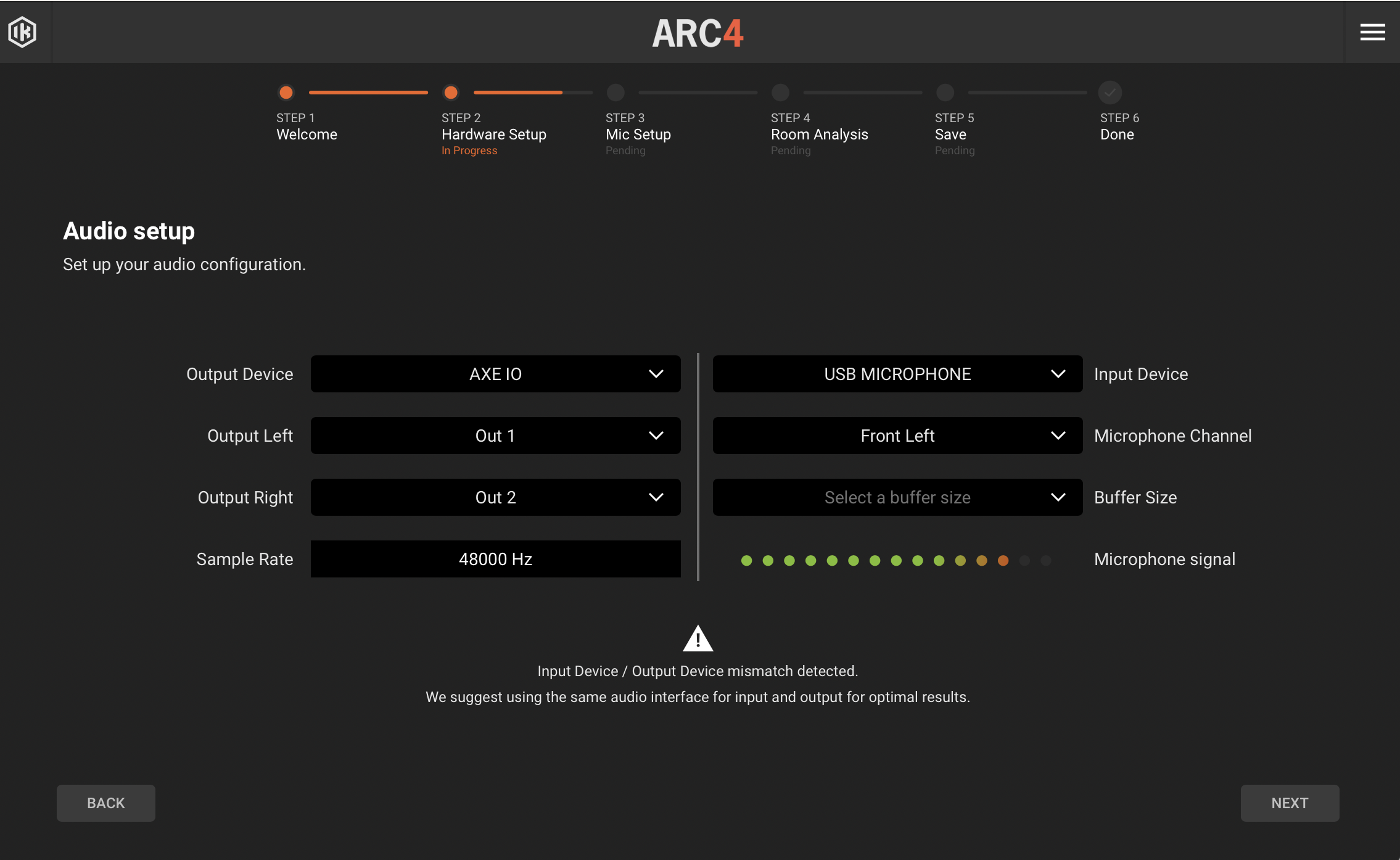Click the 'Output Left' label
The image size is (1400, 860).
250,436
